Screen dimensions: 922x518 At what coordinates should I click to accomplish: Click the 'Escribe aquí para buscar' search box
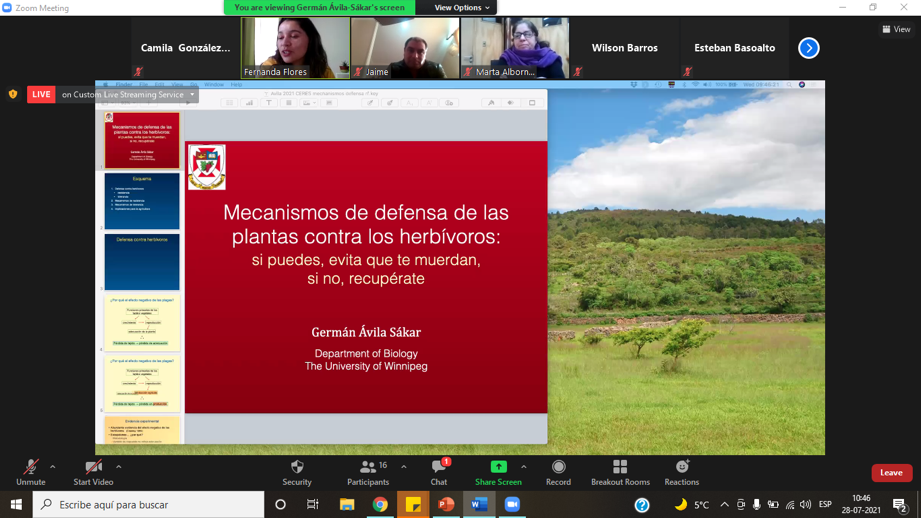coord(148,504)
